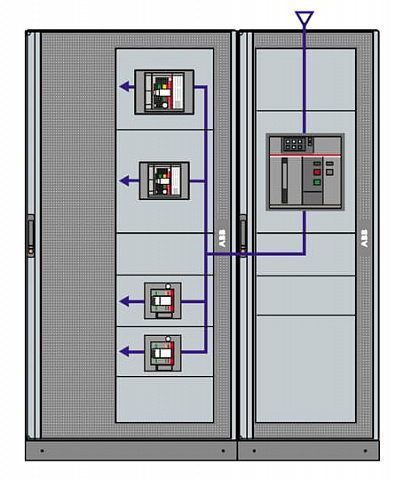Click the red button on air breaker
Image resolution: width=396 pixels, height=480 pixels.
pos(317,172)
